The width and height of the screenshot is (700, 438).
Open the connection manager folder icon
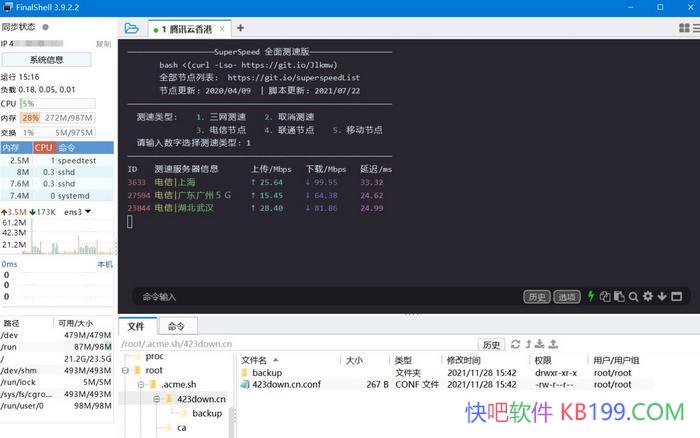coord(132,28)
